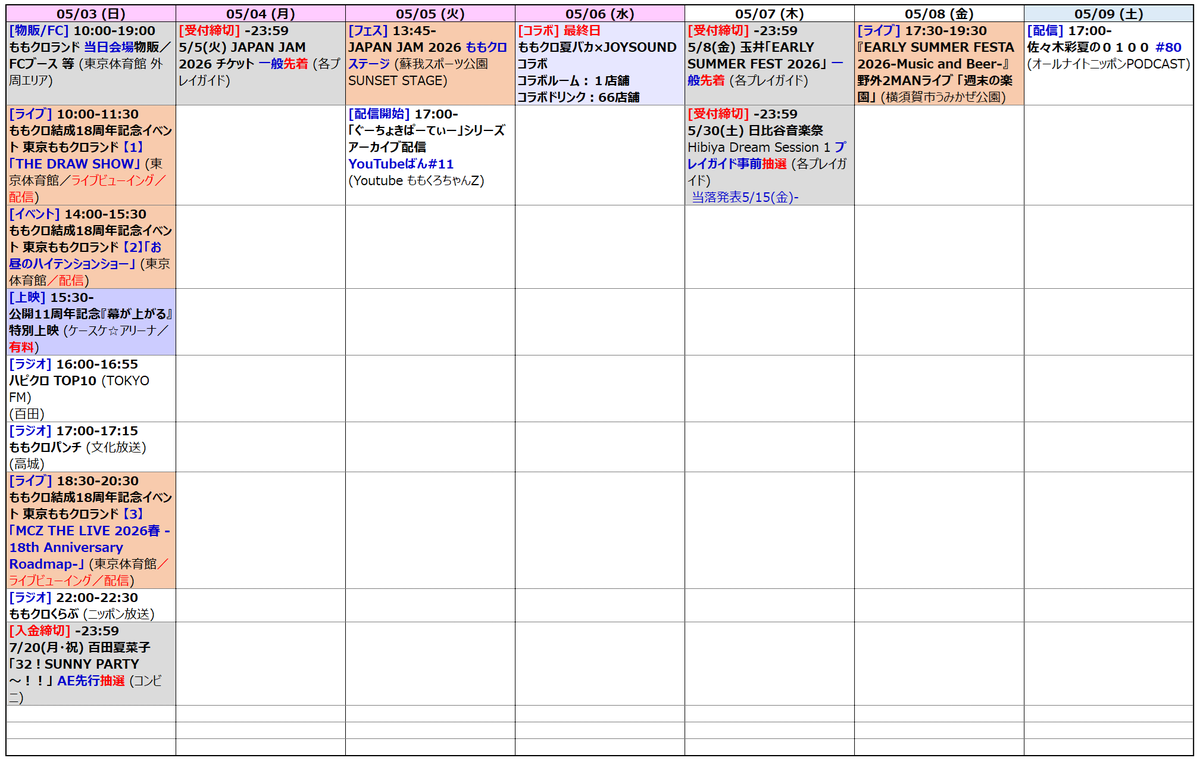Click the [フェス] 13:45- JAPAN JAM cell
The image size is (1200, 761).
tap(431, 63)
